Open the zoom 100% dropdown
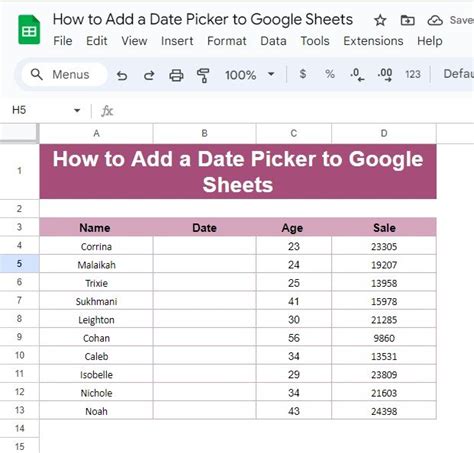This screenshot has width=474, height=453. [250, 75]
